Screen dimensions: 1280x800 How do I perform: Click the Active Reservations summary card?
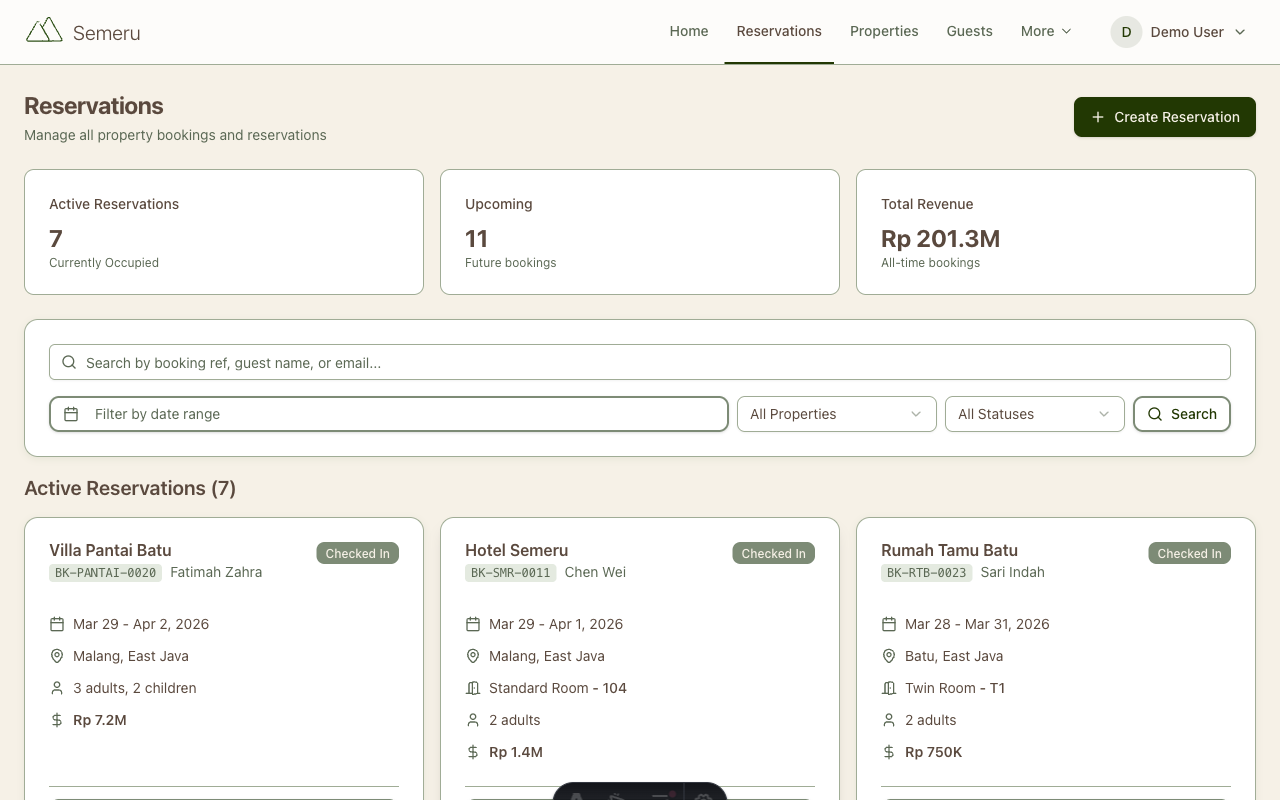click(224, 232)
